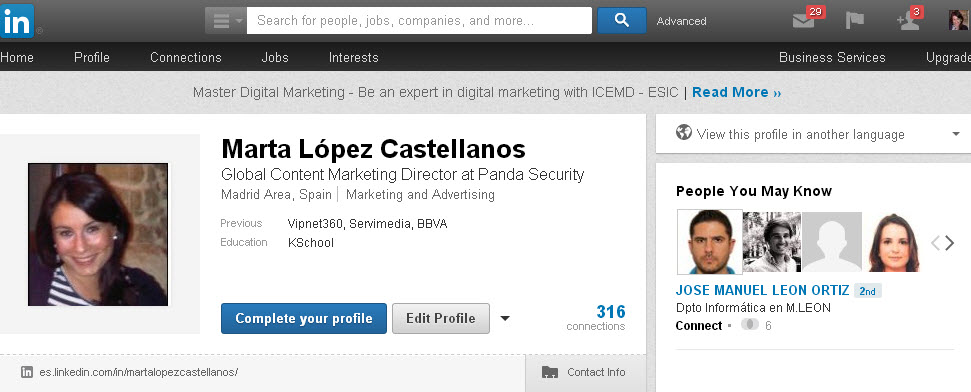The height and width of the screenshot is (392, 971).
Task: Open the 316 connections link
Action: coord(596,317)
